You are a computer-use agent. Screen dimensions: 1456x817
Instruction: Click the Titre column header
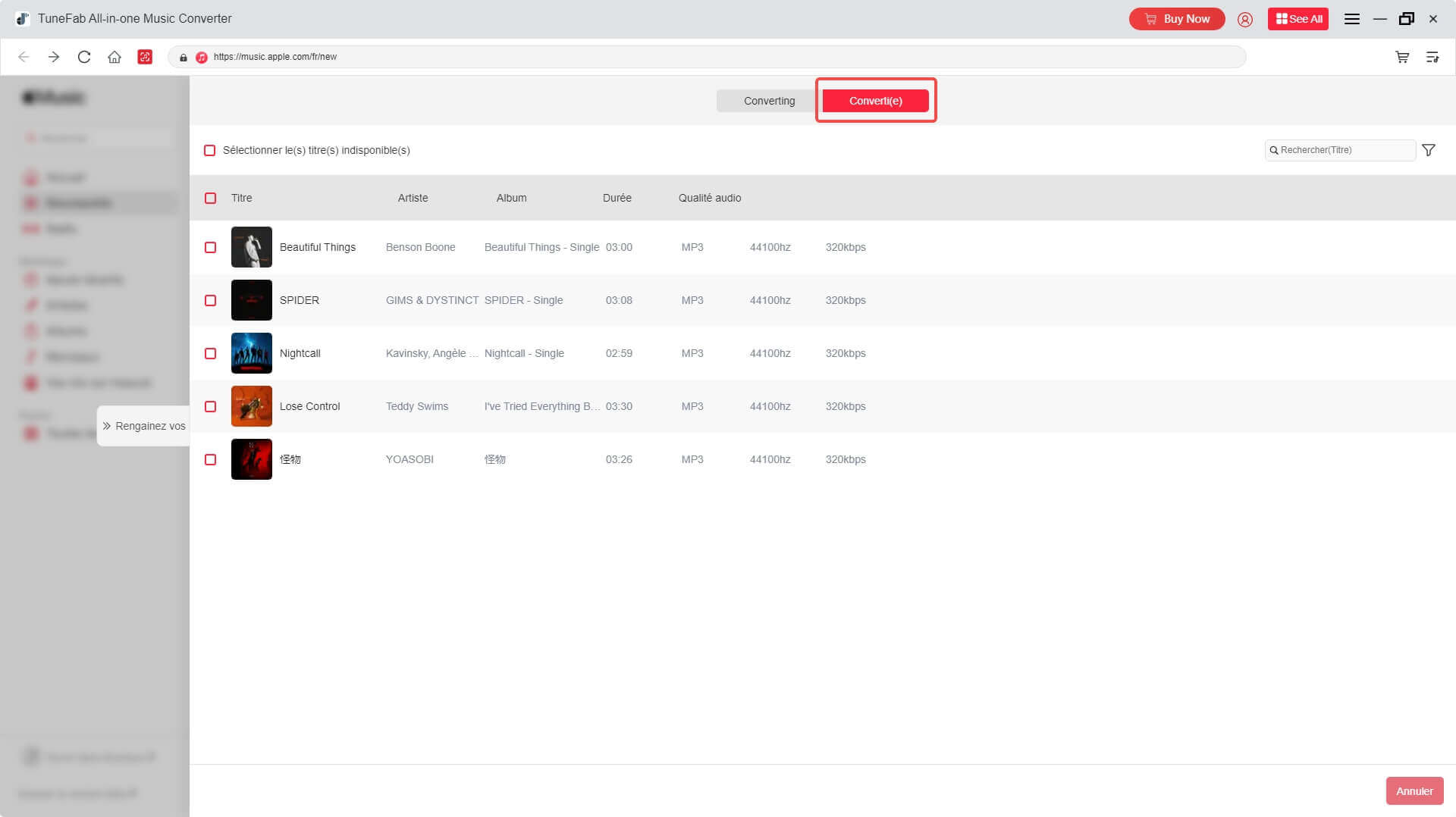coord(242,198)
